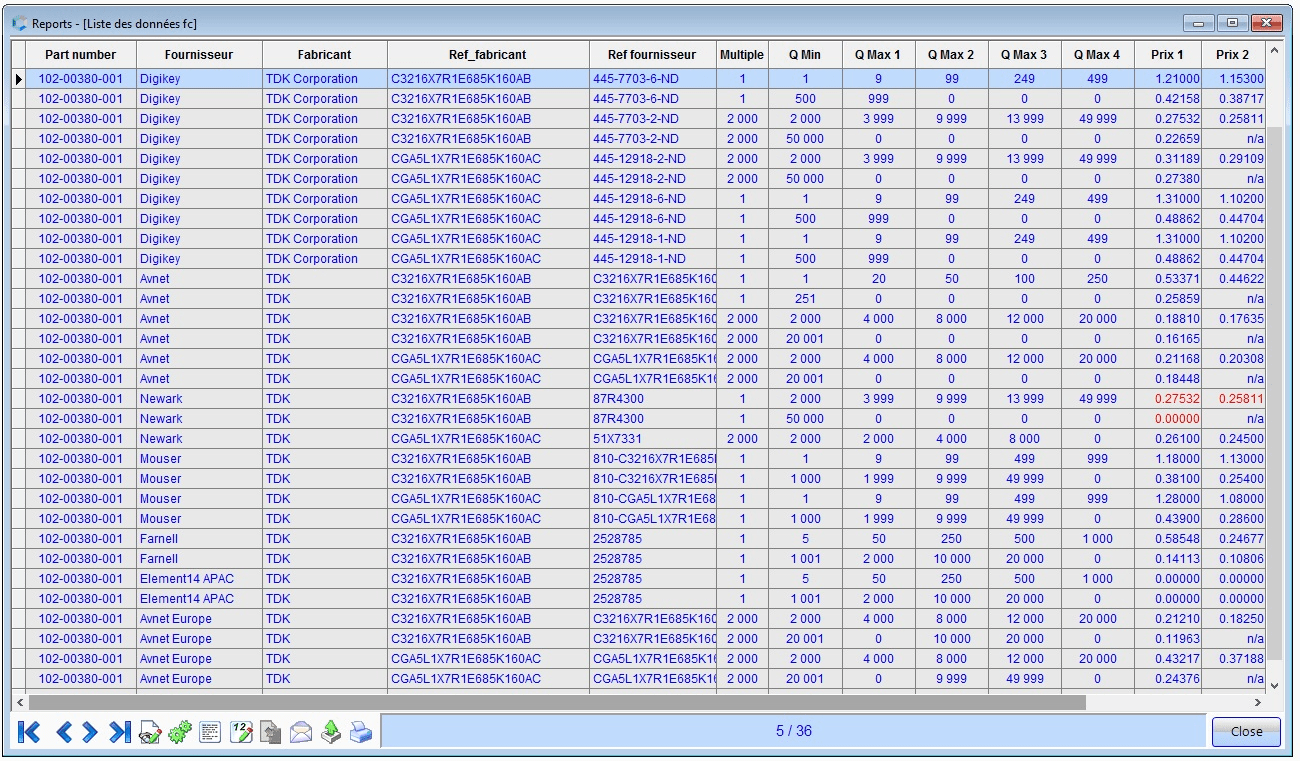The image size is (1300, 761).
Task: Click the vertical scrollbar up arrow
Action: [x=1274, y=51]
